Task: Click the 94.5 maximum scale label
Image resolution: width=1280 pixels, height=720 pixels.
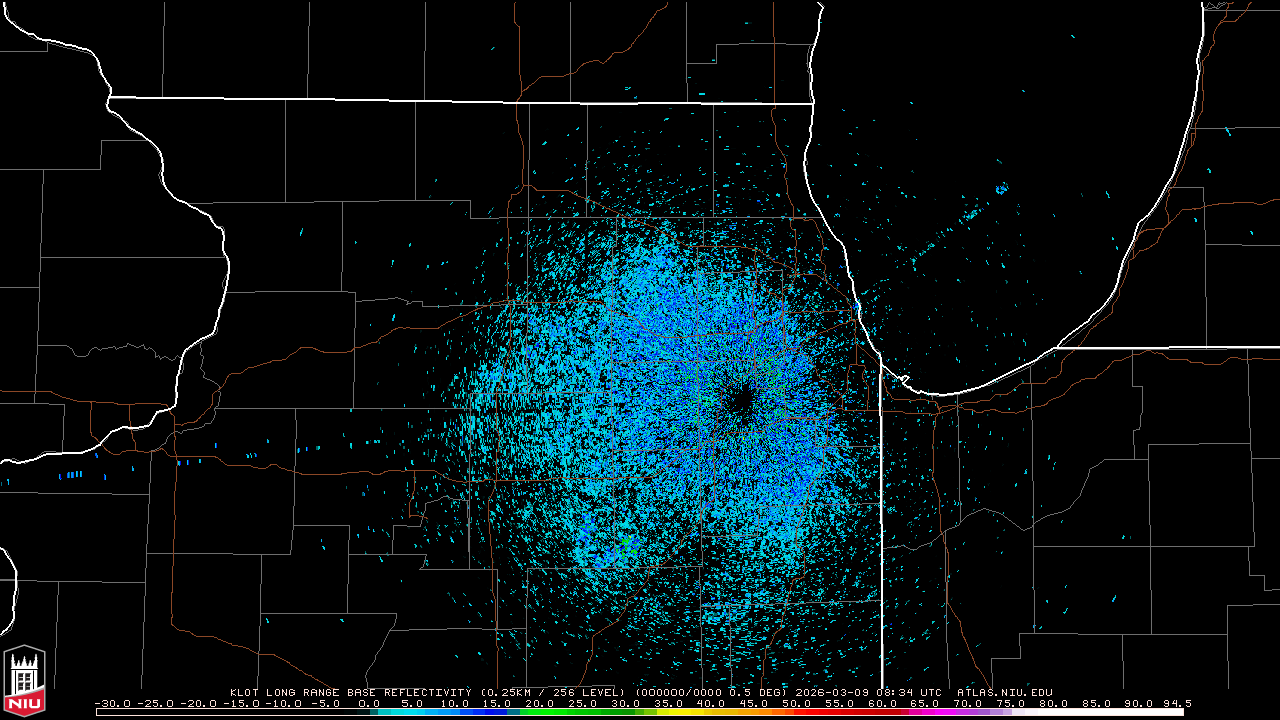Action: click(x=1176, y=704)
